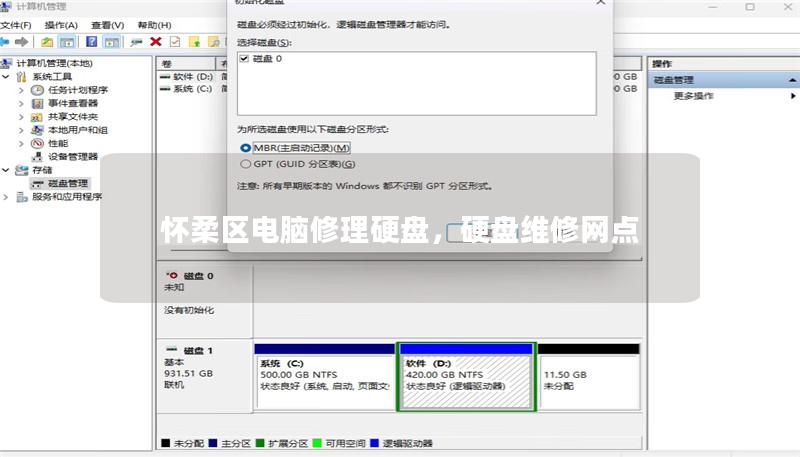
Task: Click the red X delete toolbar icon
Action: (x=156, y=42)
